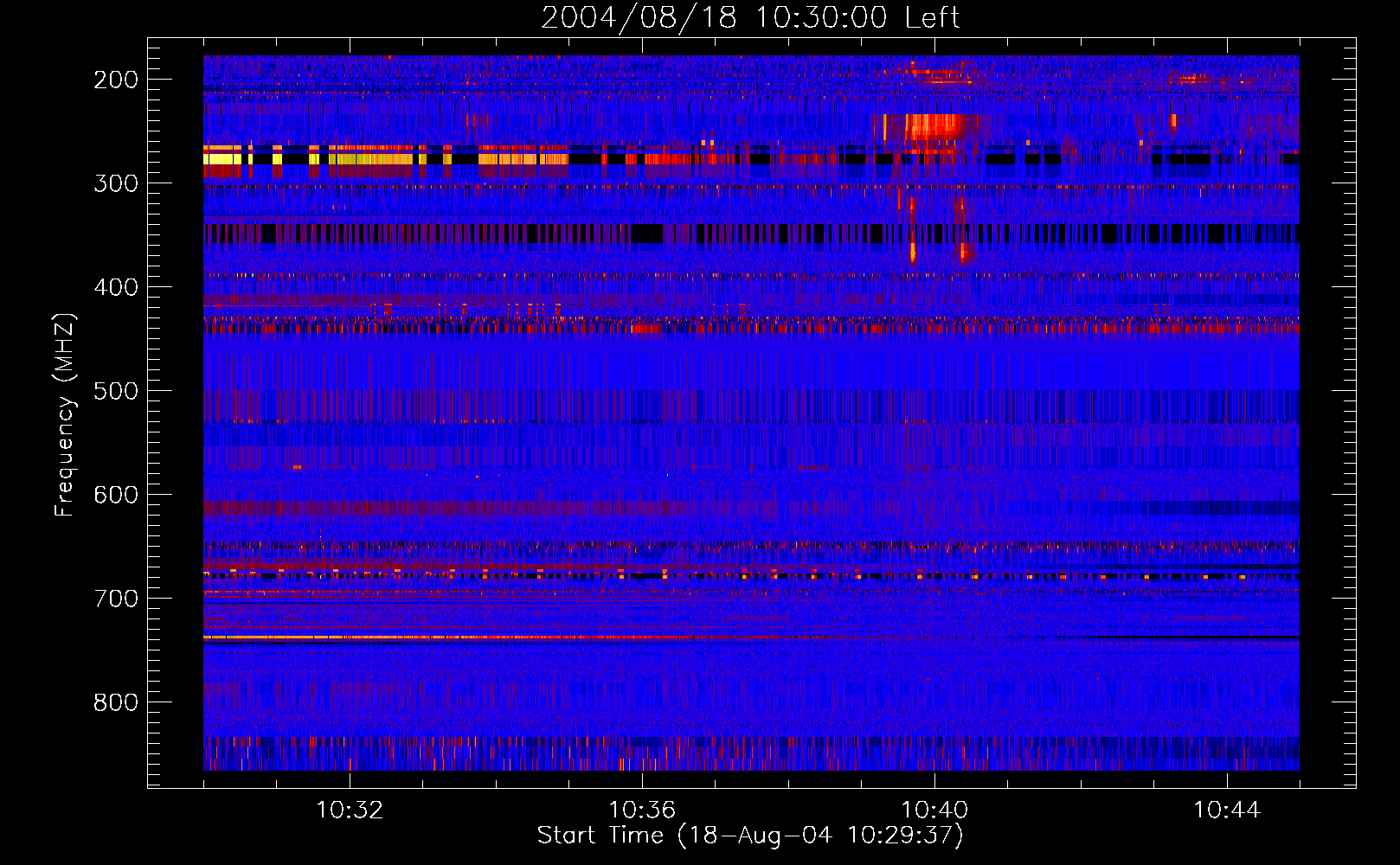Select the 500 frequency tick label
The image size is (1400, 865).
[116, 391]
